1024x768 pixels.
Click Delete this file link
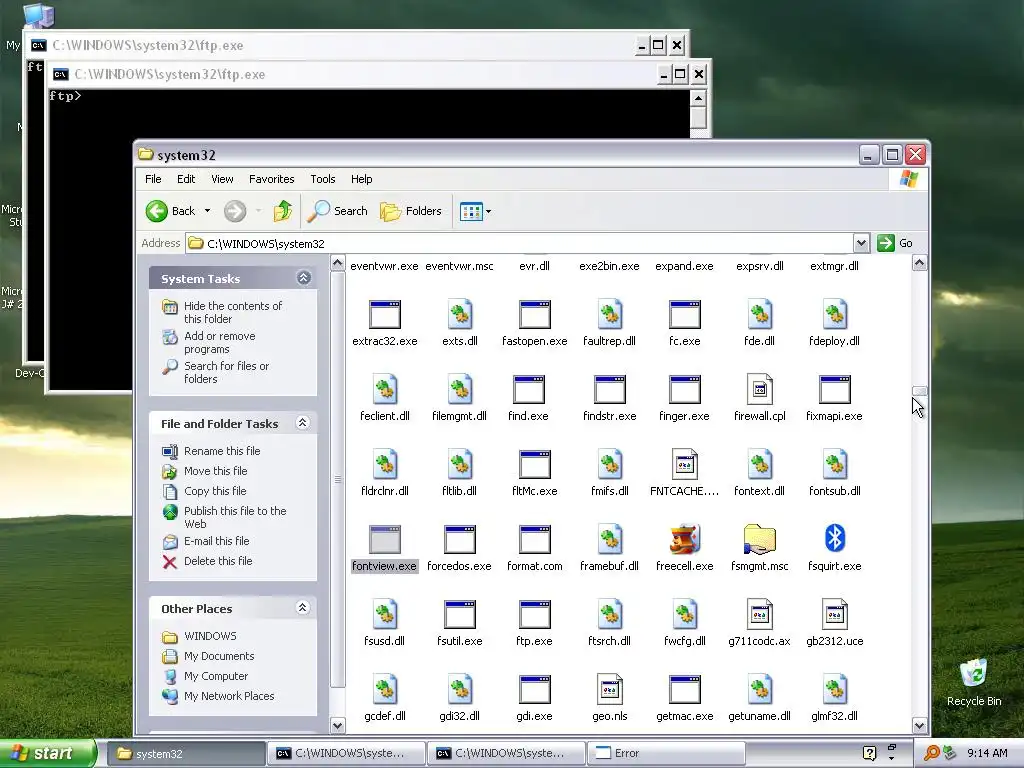(217, 560)
